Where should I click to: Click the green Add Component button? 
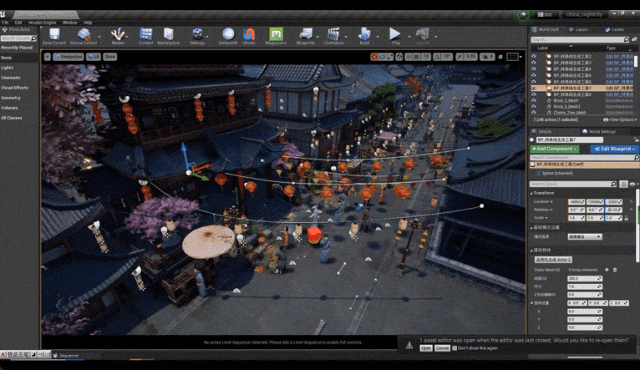554,149
